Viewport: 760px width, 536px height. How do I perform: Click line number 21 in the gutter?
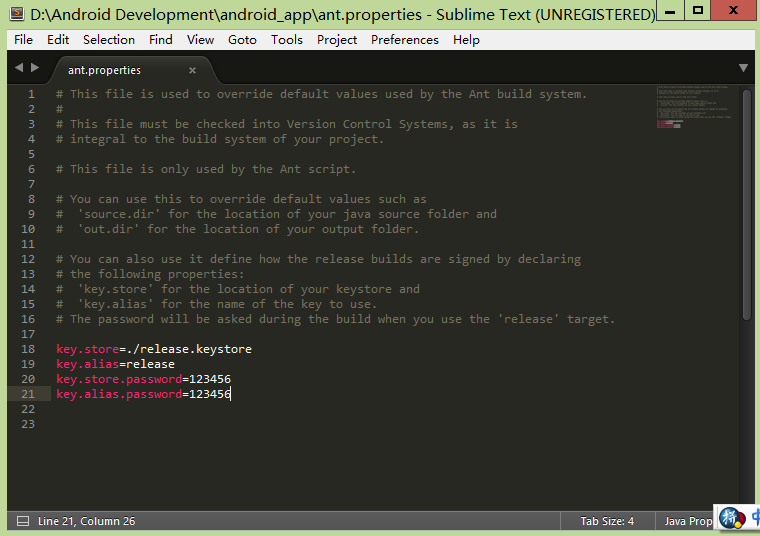coord(28,394)
